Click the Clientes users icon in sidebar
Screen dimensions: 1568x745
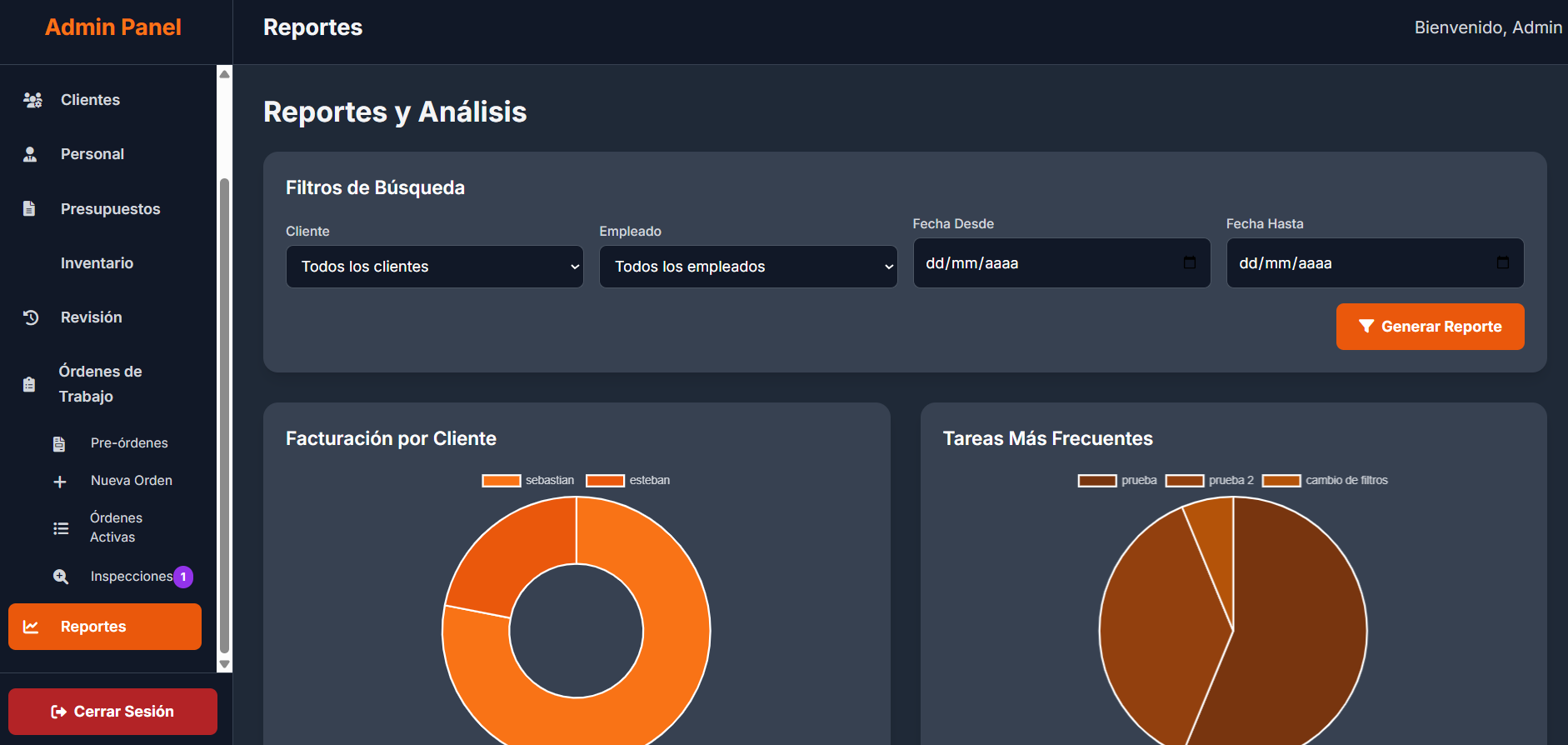tap(32, 100)
